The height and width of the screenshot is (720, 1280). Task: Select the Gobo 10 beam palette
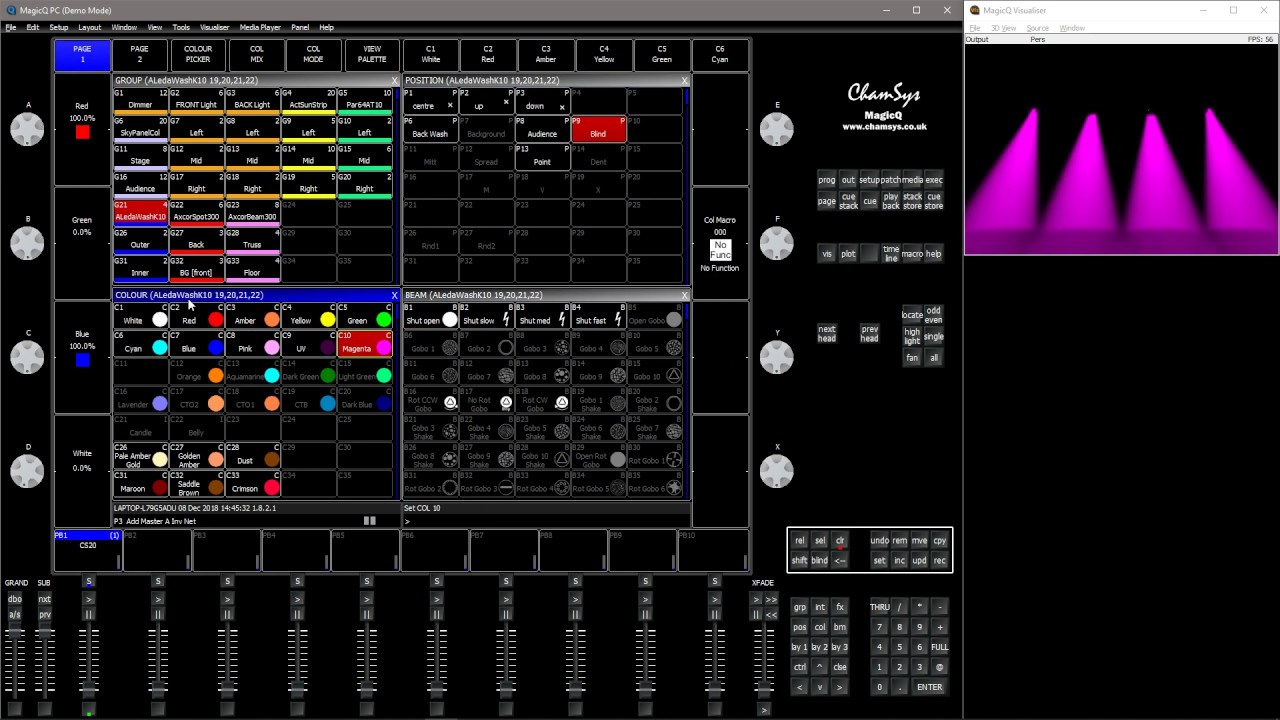pos(655,371)
